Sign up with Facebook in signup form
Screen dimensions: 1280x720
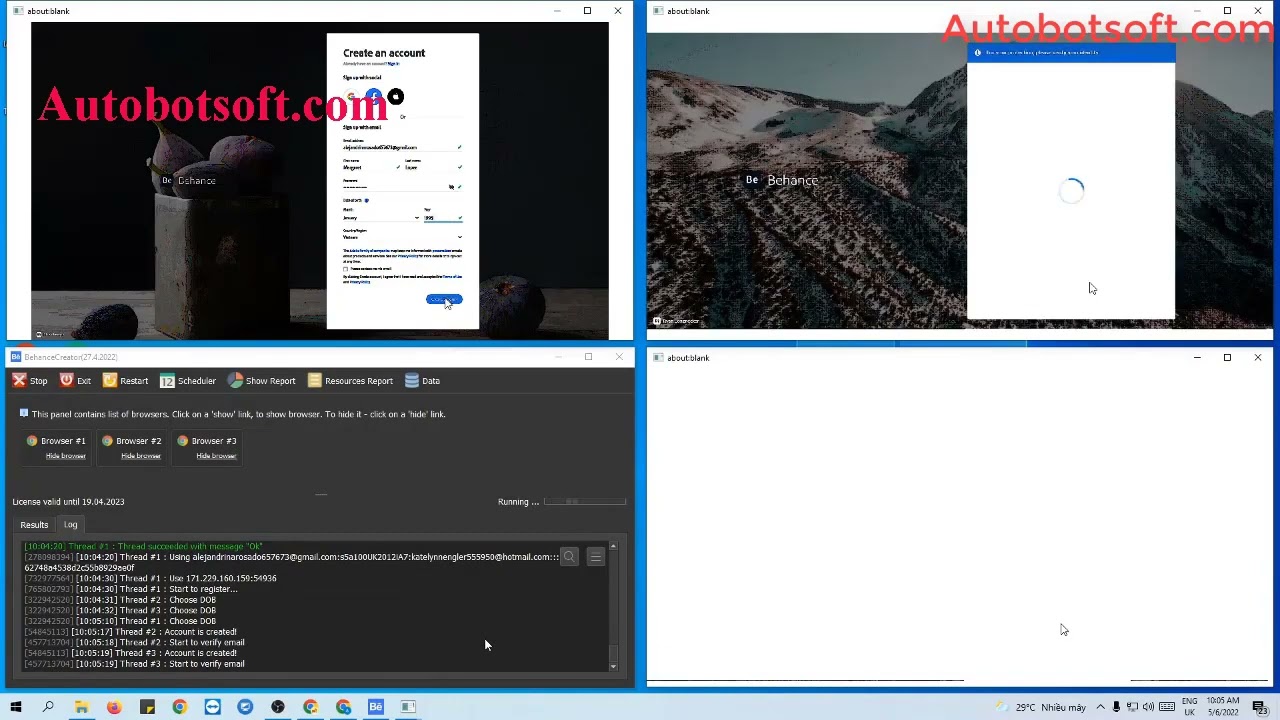pos(373,97)
